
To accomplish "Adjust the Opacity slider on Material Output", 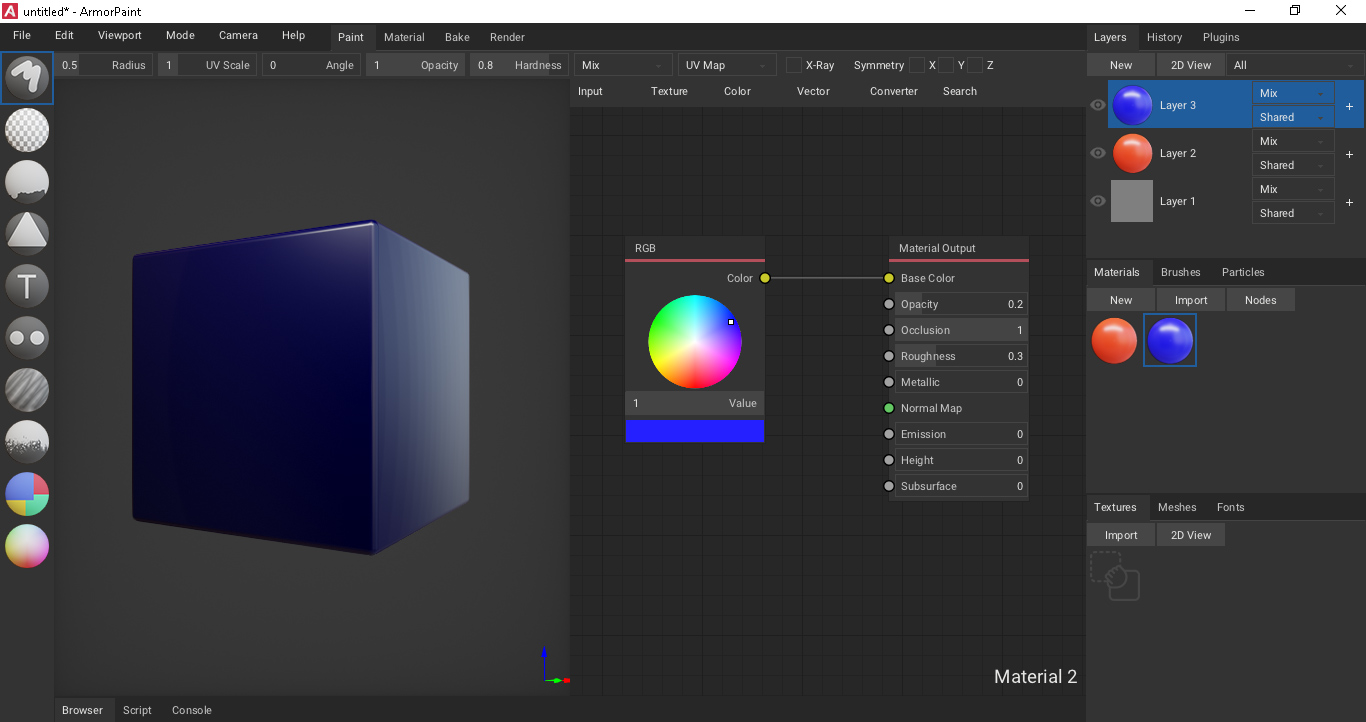I will pyautogui.click(x=961, y=304).
